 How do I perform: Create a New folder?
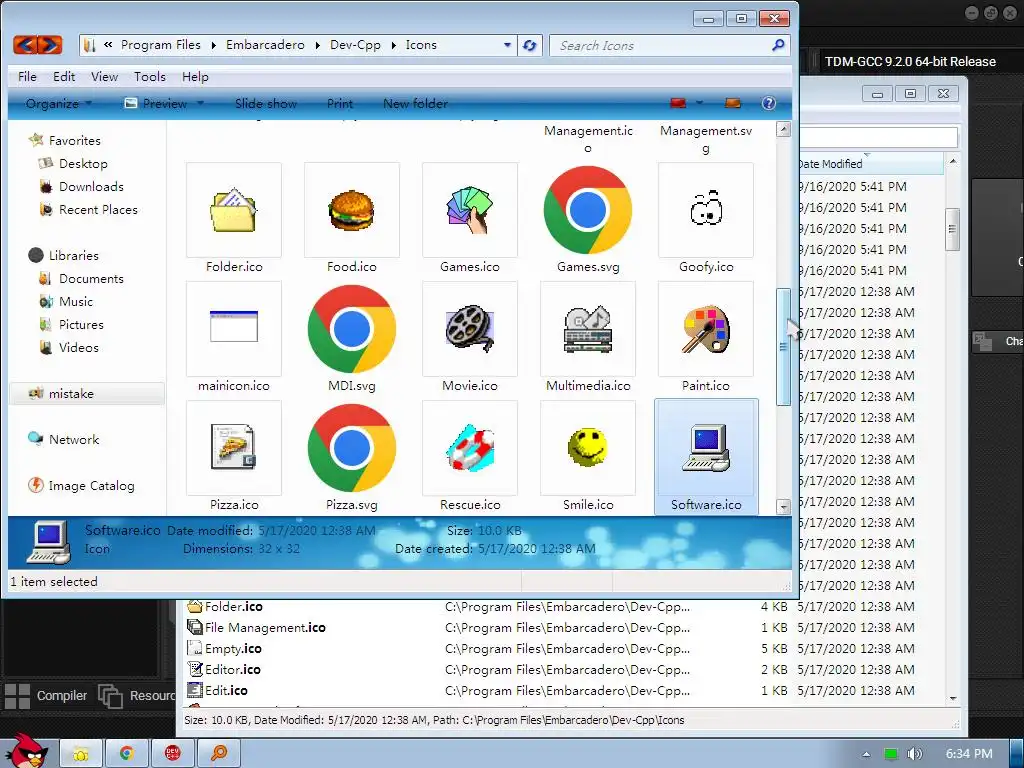point(415,103)
